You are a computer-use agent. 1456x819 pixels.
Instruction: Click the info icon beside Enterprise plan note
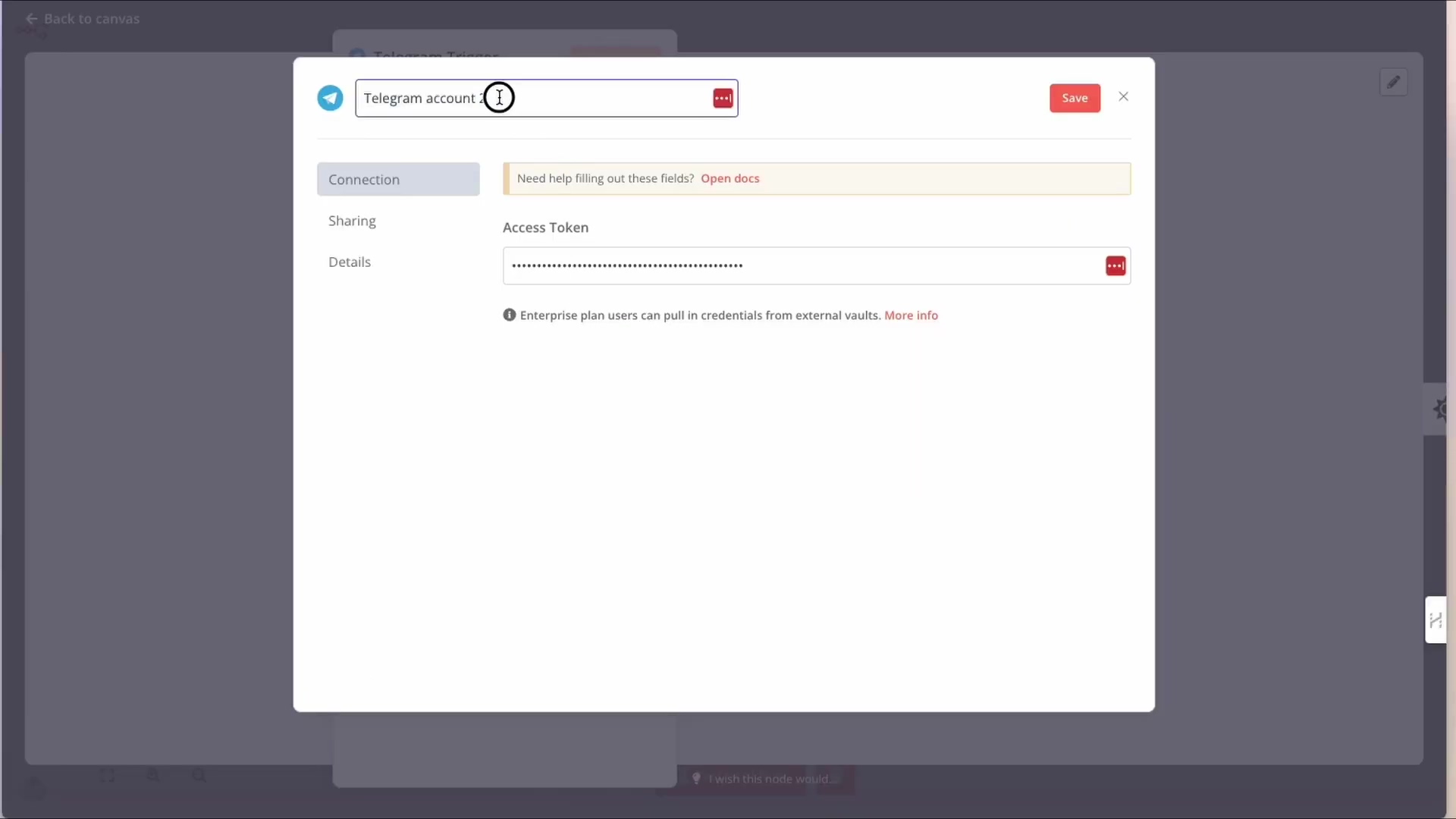click(510, 315)
